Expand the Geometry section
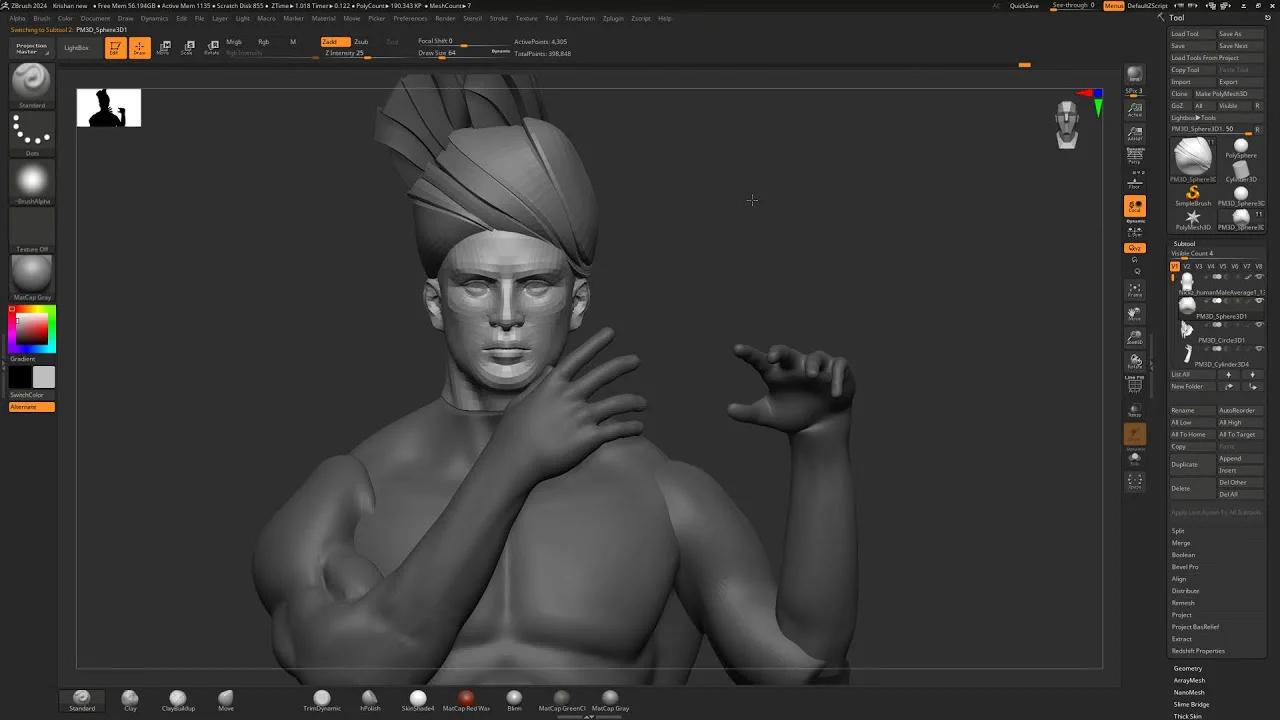The image size is (1280, 720). pos(1188,667)
